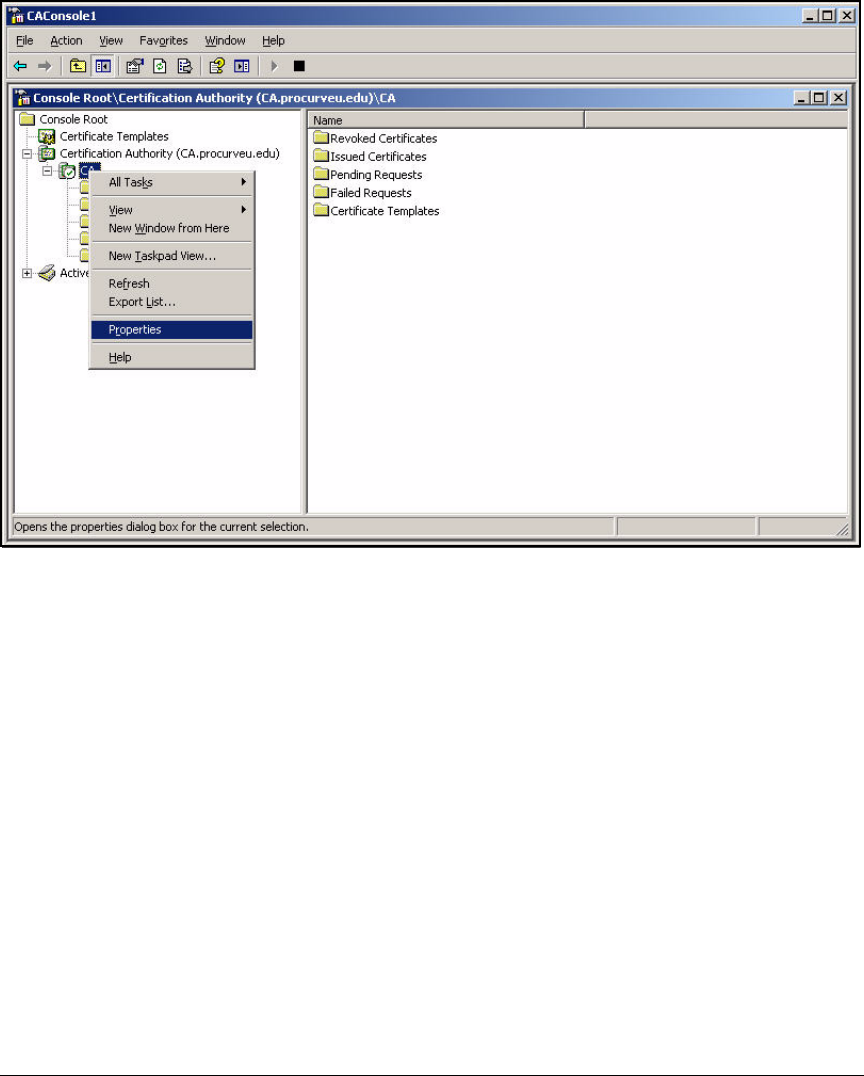Click the Issued Certificates folder icon
864x1076 pixels.
pyautogui.click(x=321, y=156)
